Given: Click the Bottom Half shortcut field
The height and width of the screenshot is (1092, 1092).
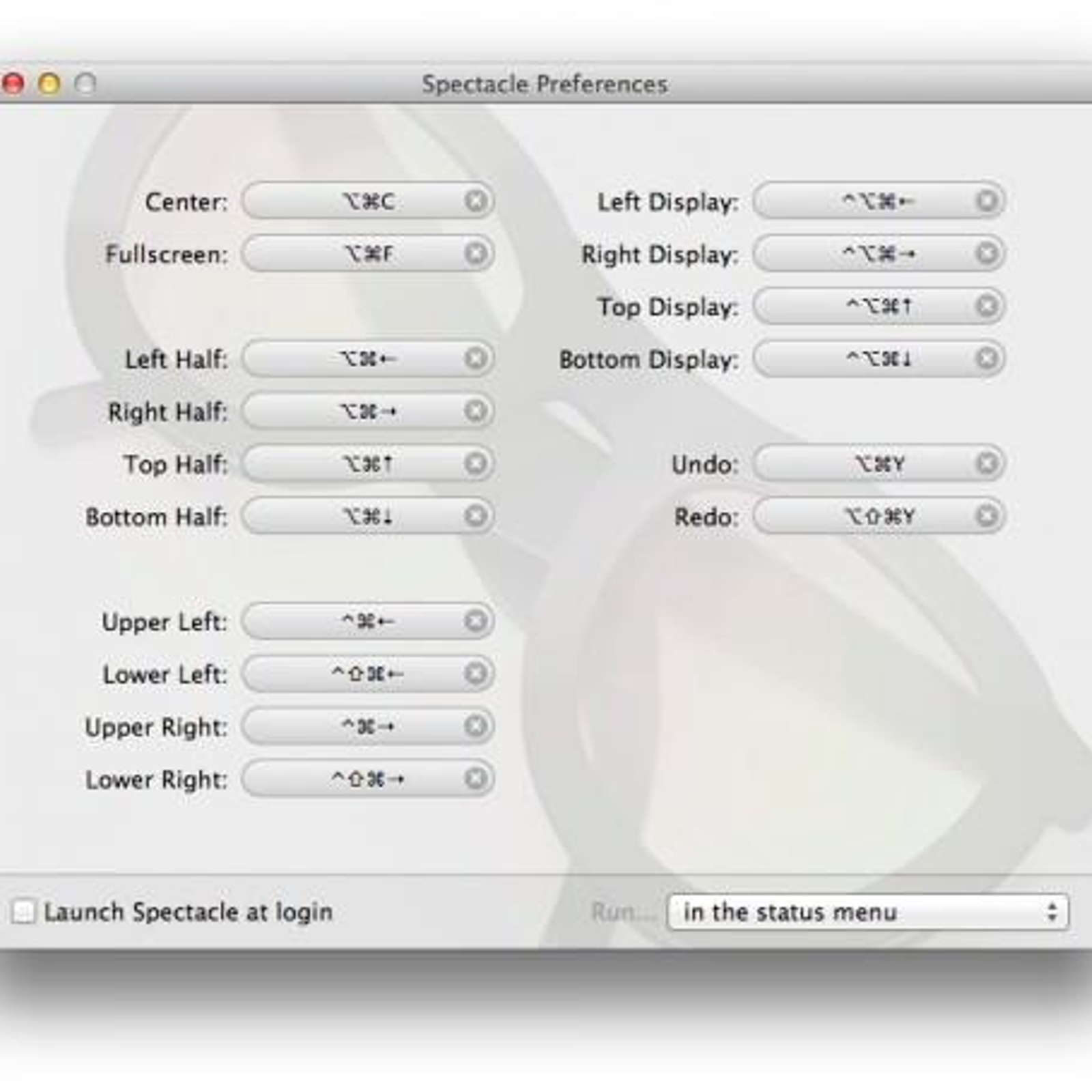Looking at the screenshot, I should pos(368,516).
